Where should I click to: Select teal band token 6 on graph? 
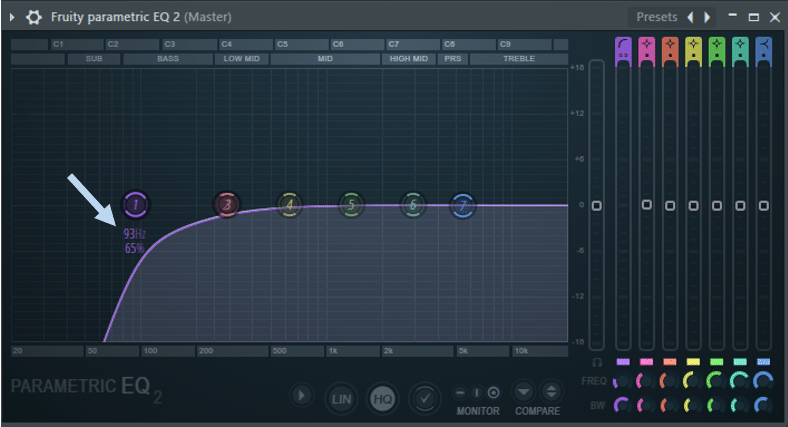413,204
